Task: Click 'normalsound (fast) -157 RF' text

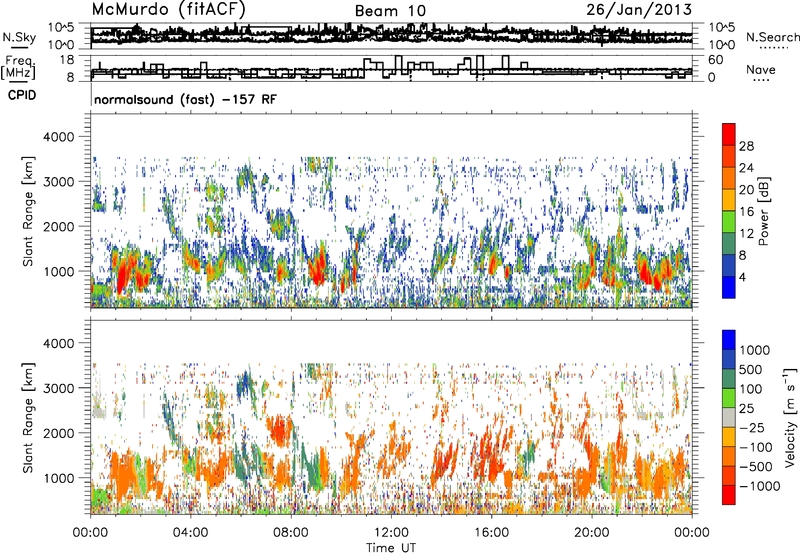Action: pyautogui.click(x=185, y=99)
